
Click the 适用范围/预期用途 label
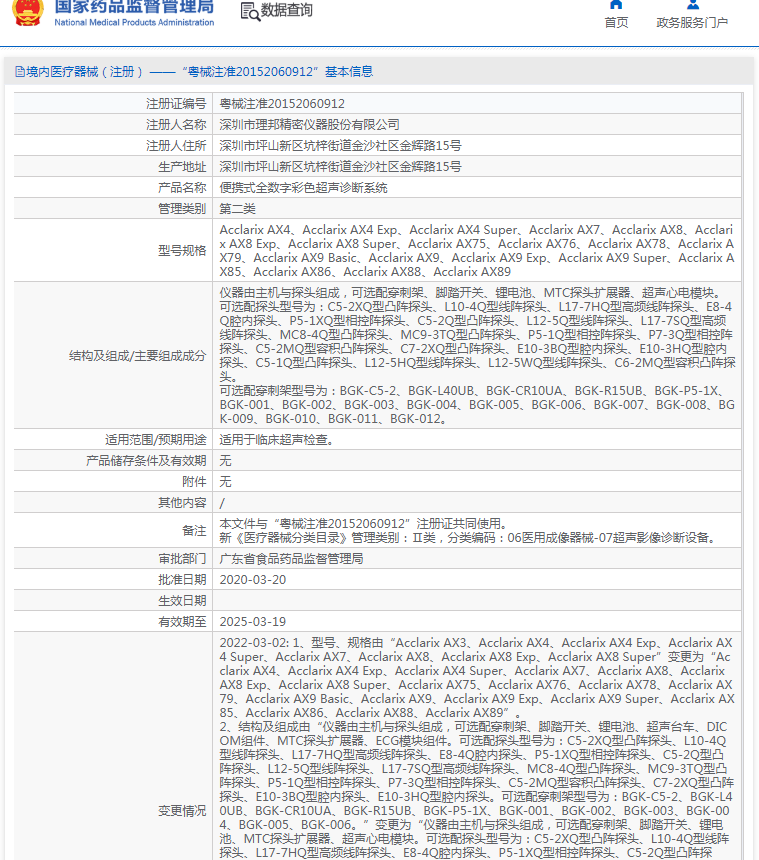(x=156, y=440)
